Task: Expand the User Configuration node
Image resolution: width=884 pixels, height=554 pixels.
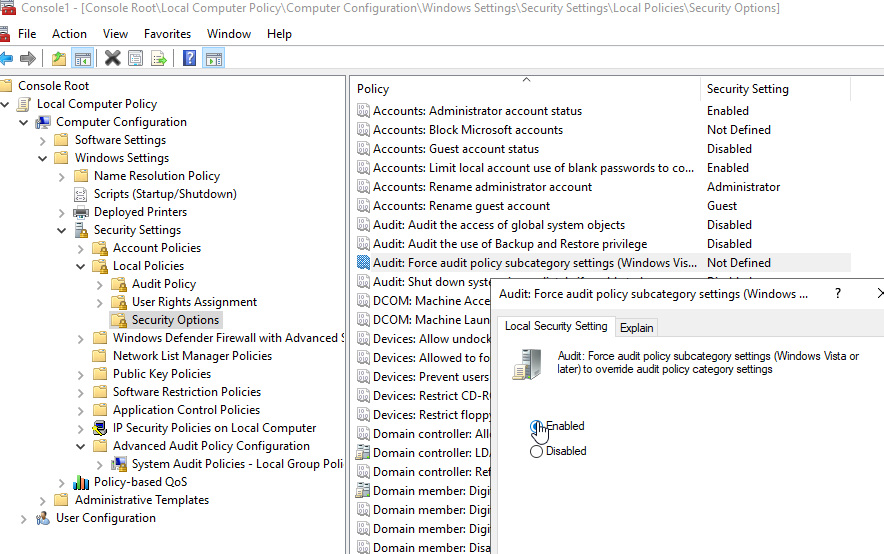Action: pos(24,518)
